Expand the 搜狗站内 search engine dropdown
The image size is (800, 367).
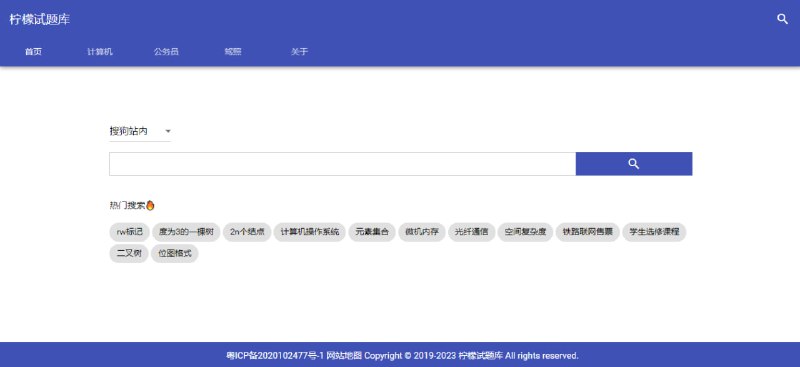pos(140,131)
